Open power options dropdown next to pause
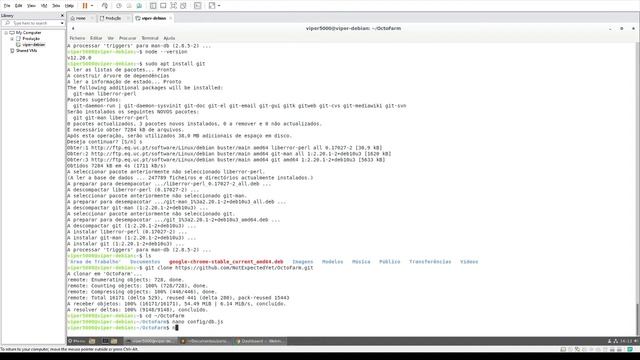Viewport: 640px width, 360px height. [92, 6]
